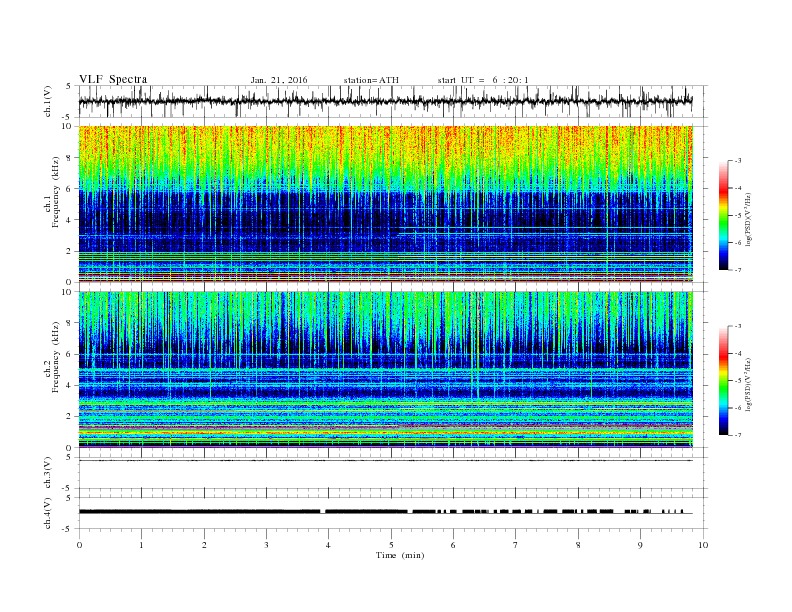792x612 pixels.
Task: Click the ch.4(V) axis label
Action: 48,513
